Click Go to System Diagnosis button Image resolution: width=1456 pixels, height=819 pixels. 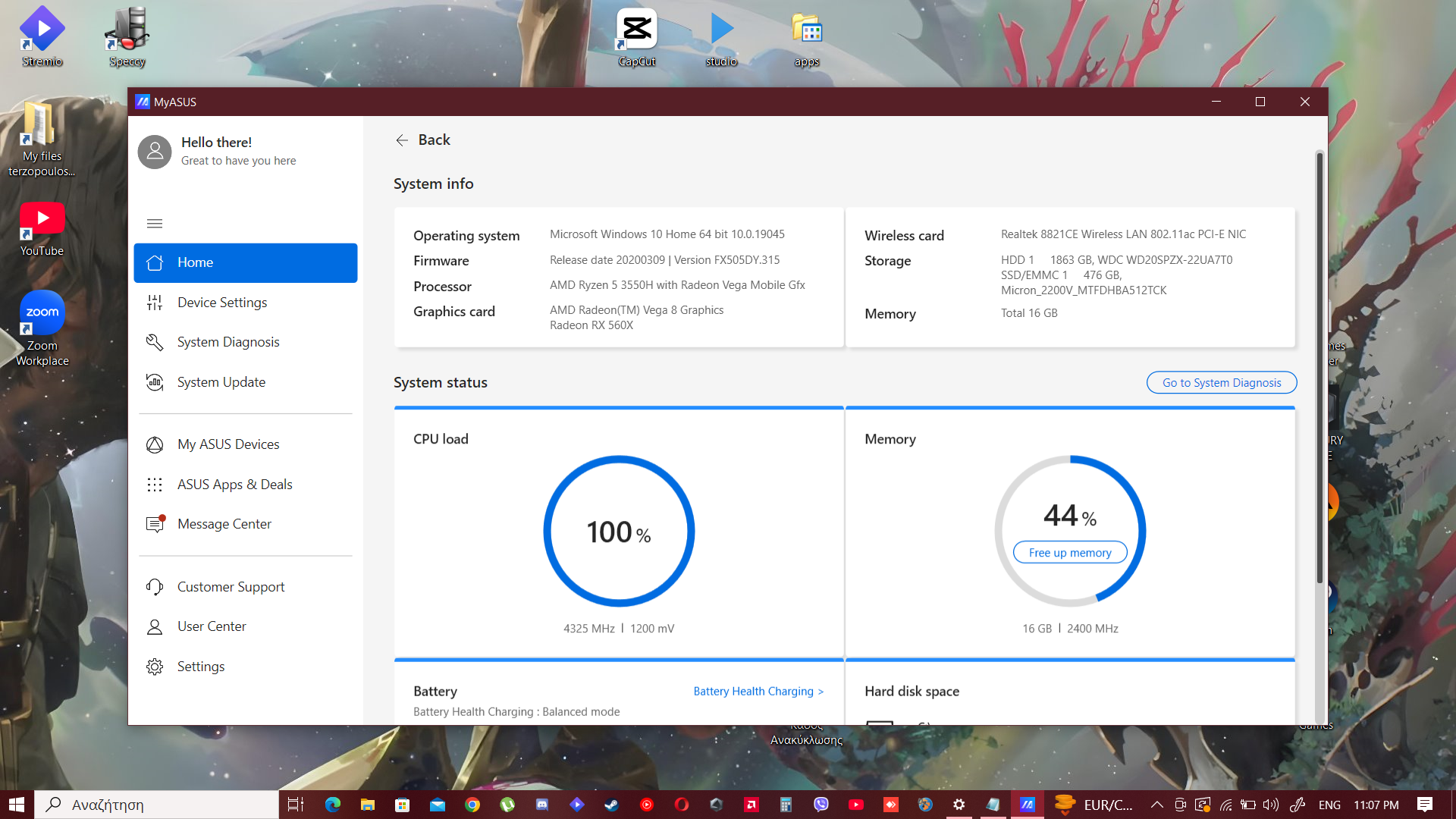click(1222, 383)
